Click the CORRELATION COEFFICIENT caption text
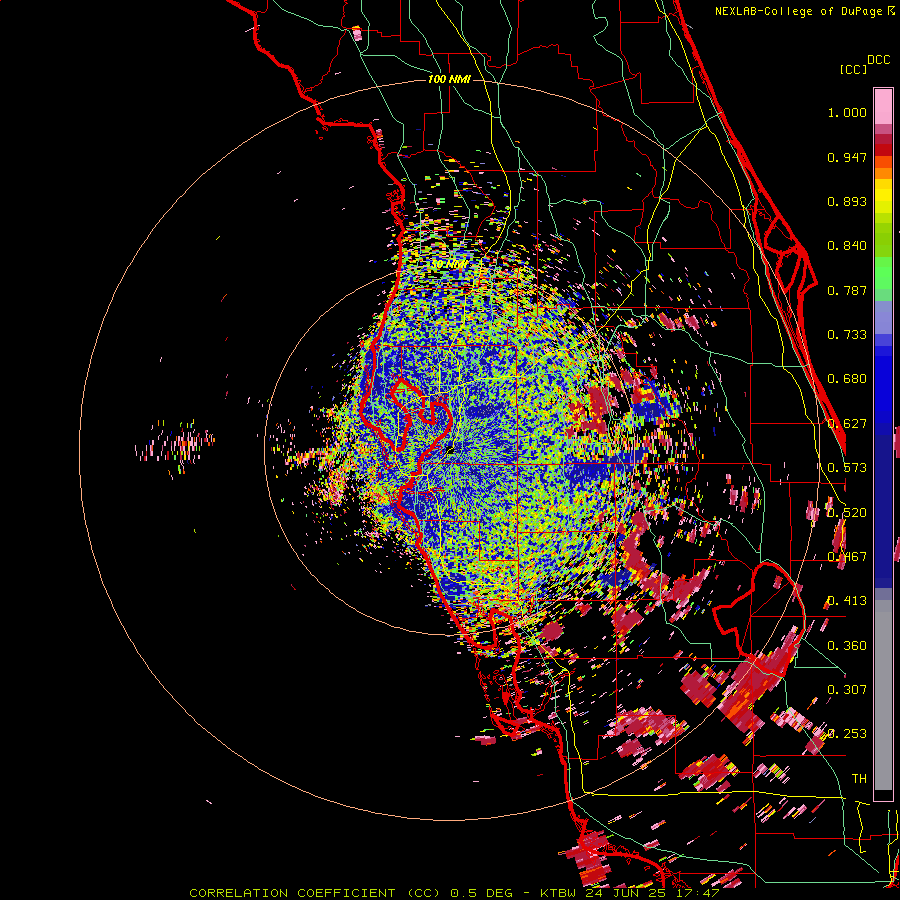The height and width of the screenshot is (900, 900). pos(292,893)
